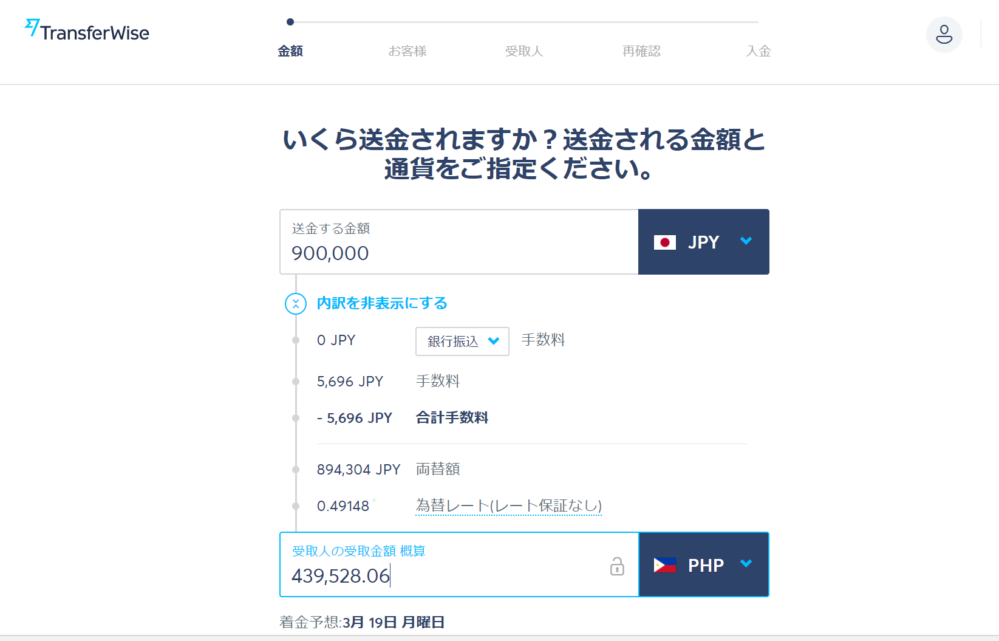Open the JPY currency dropdown
This screenshot has height=641, width=999.
pyautogui.click(x=703, y=242)
